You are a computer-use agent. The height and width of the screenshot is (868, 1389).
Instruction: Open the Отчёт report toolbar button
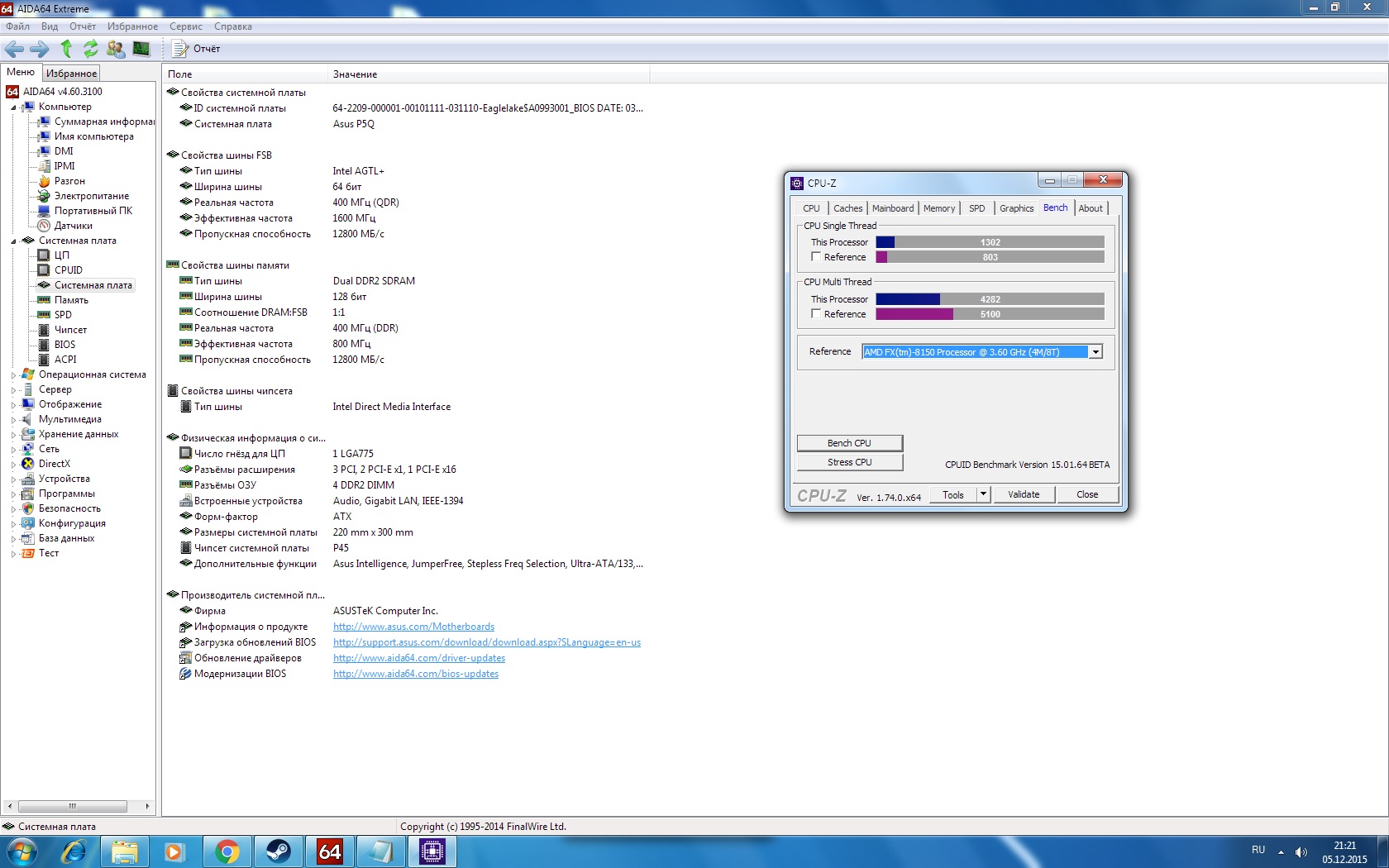[x=197, y=49]
